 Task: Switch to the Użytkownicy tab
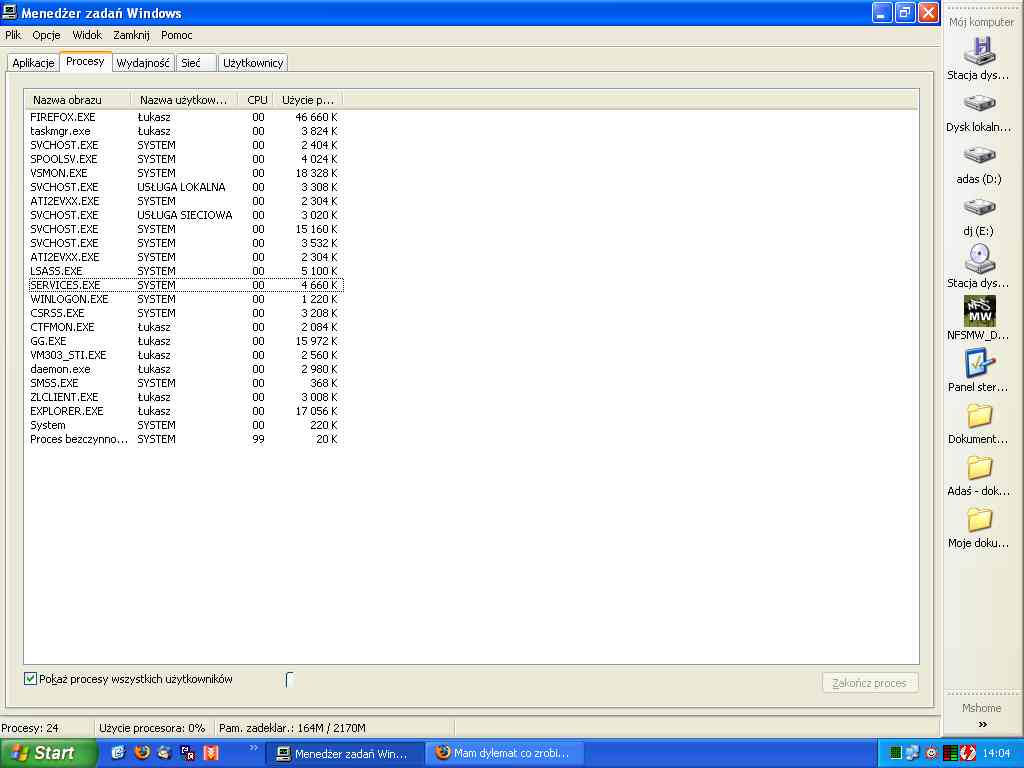[253, 63]
